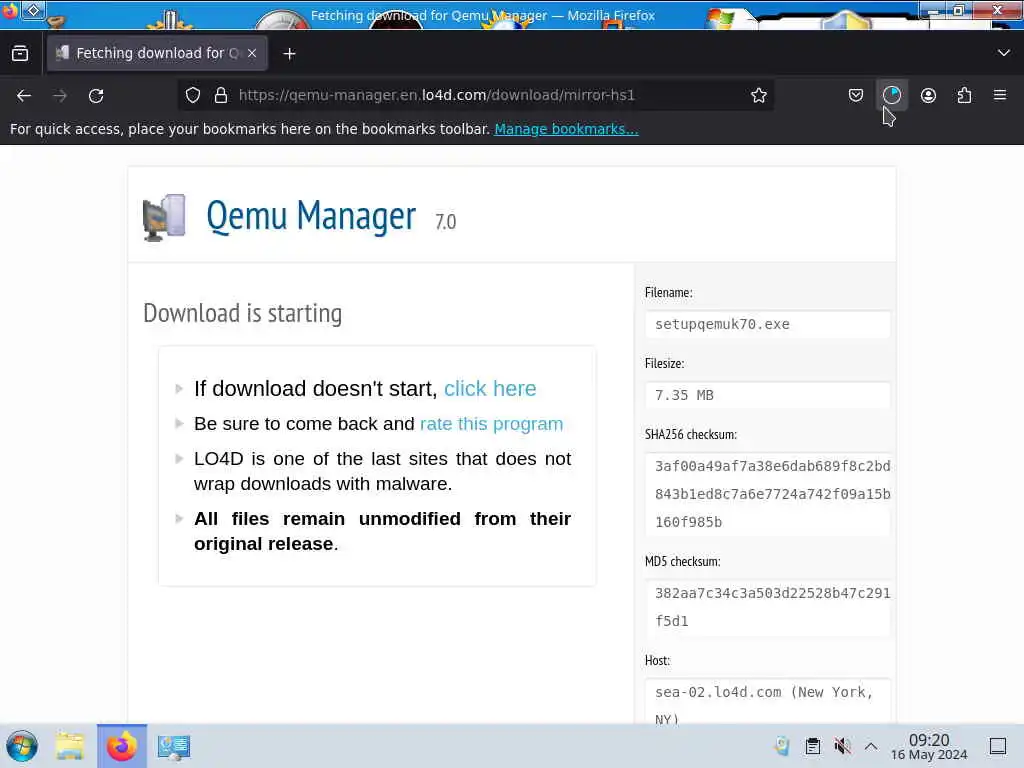This screenshot has height=768, width=1024.
Task: Click the 7.0 version label
Action: pos(445,222)
